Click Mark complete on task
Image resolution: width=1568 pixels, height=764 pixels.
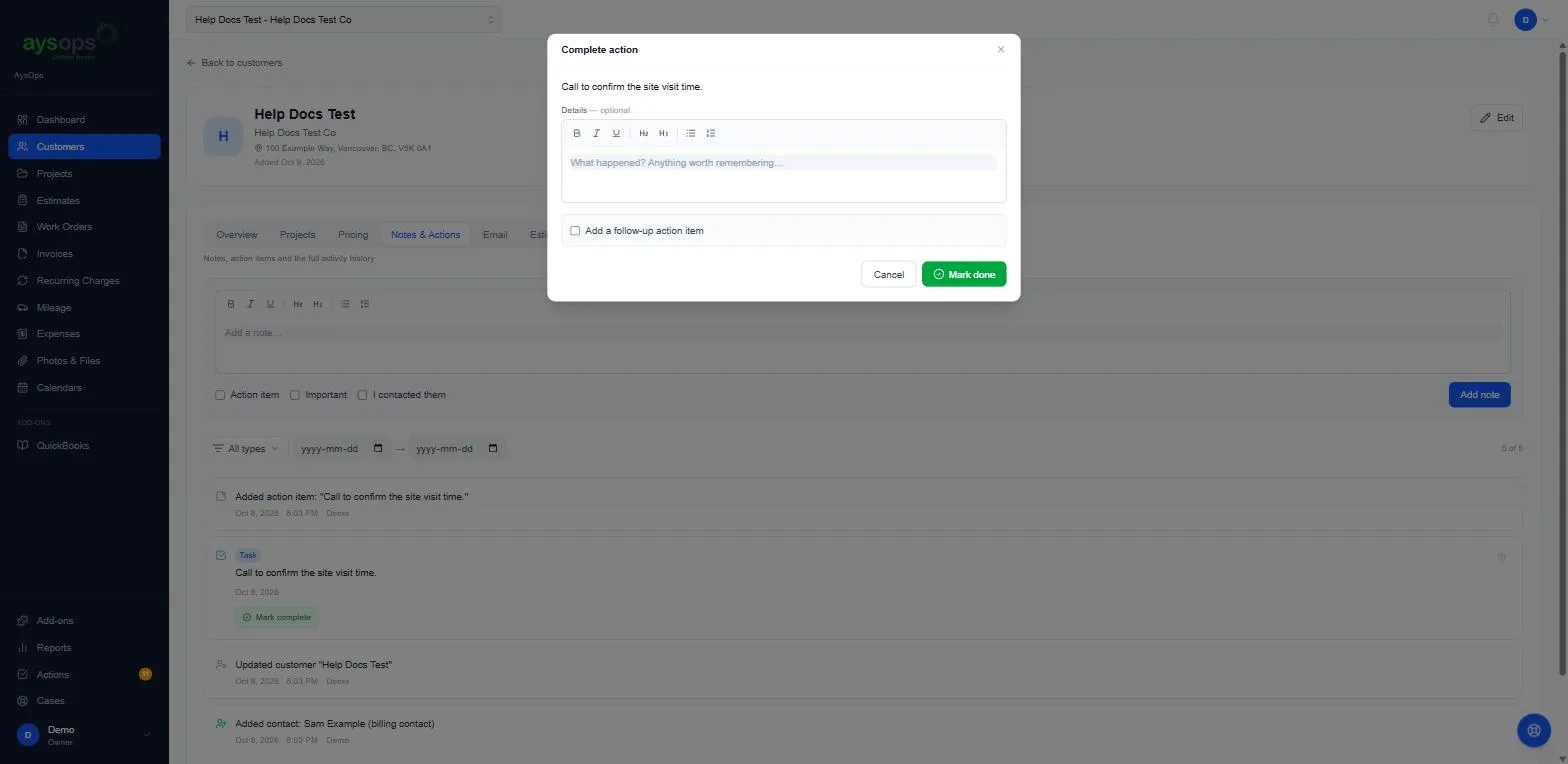277,618
